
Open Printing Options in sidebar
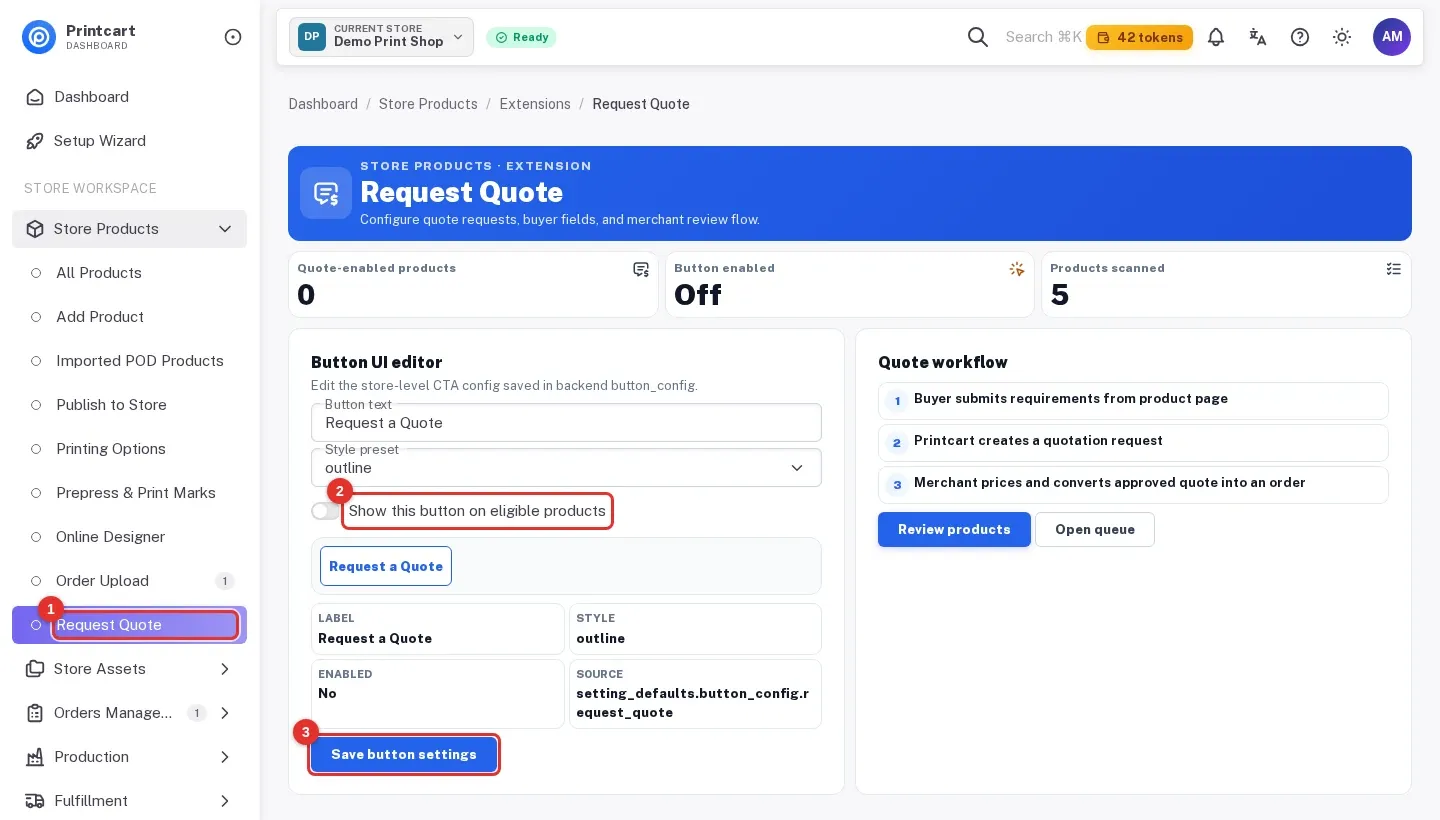pos(129,449)
